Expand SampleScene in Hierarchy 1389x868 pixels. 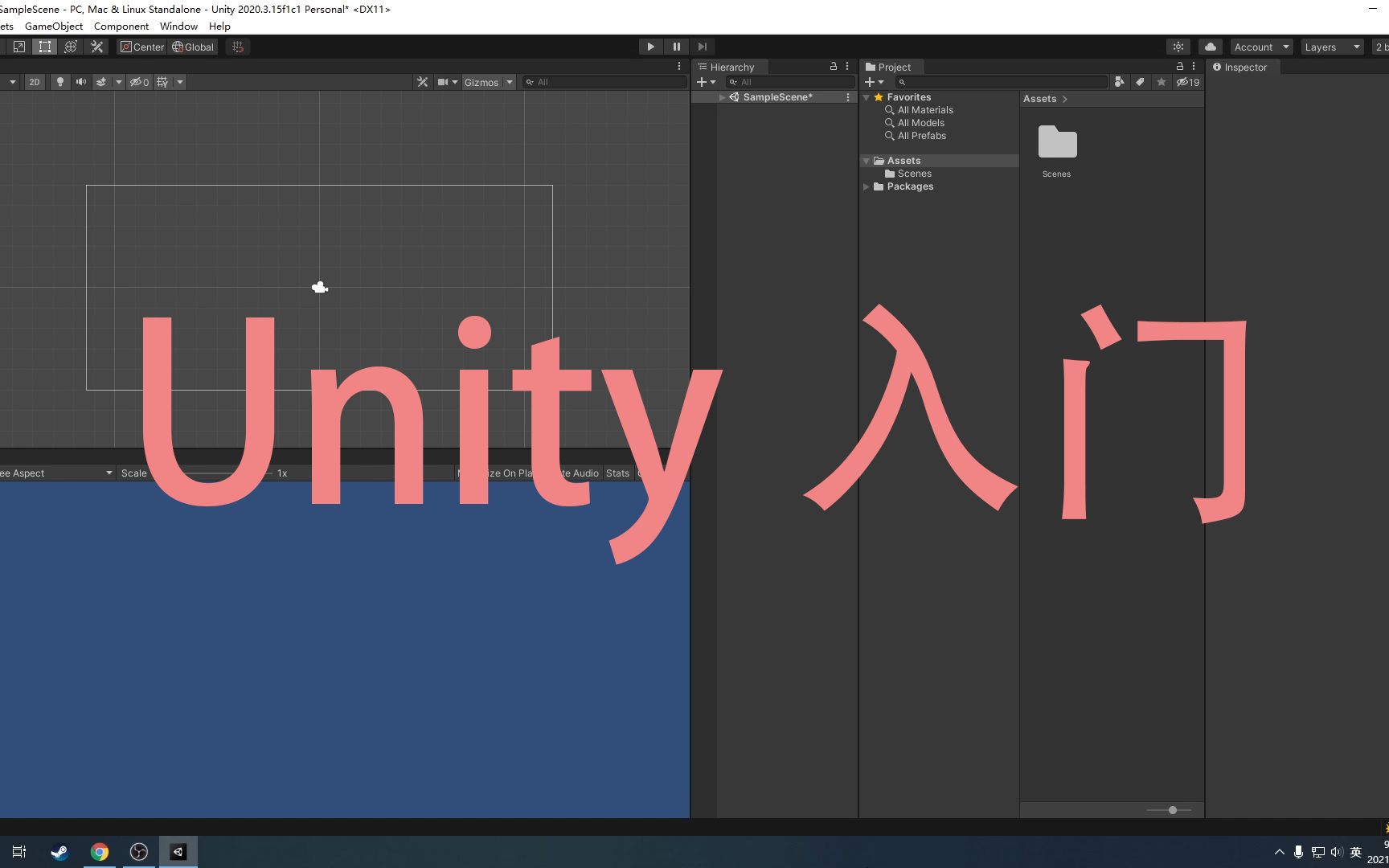[722, 97]
